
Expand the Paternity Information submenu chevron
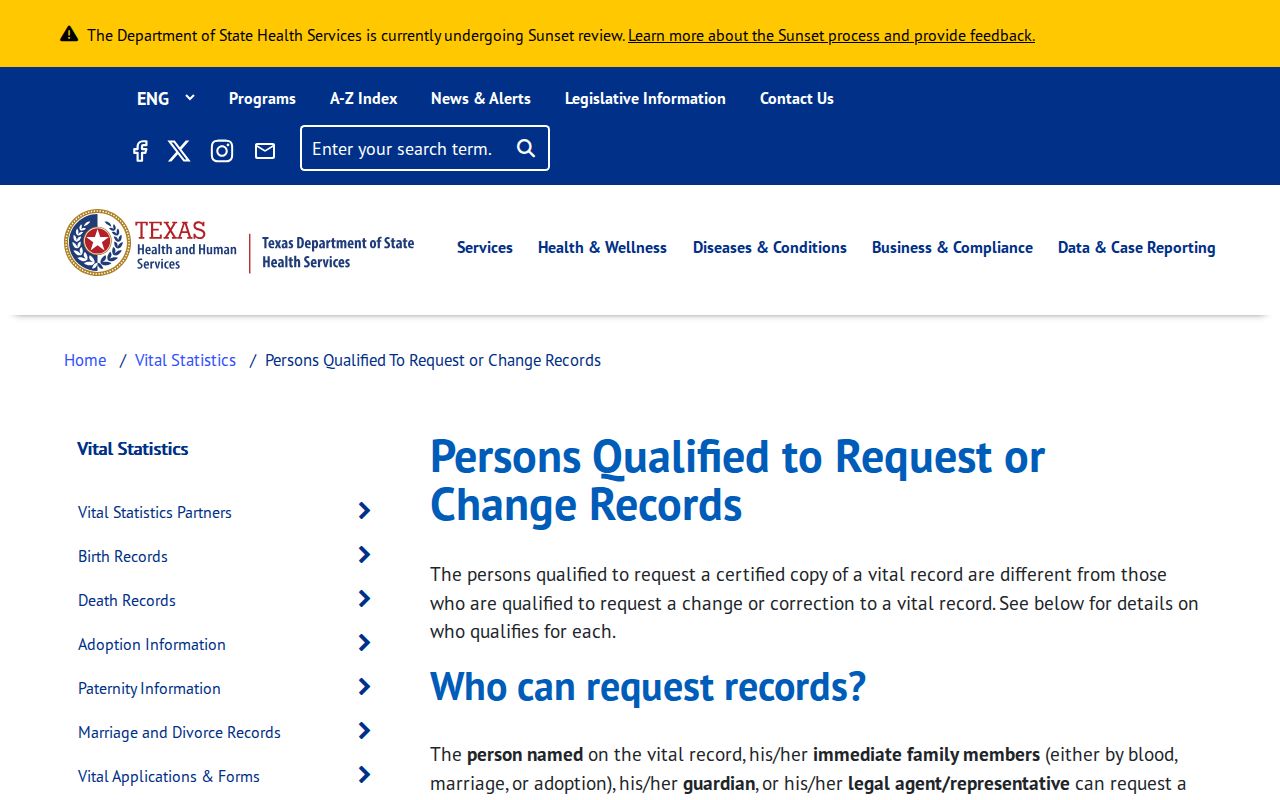tap(364, 687)
